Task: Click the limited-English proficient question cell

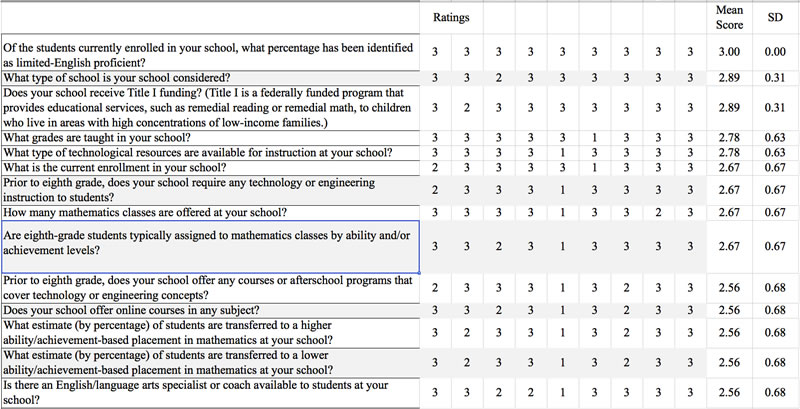Action: coord(208,54)
